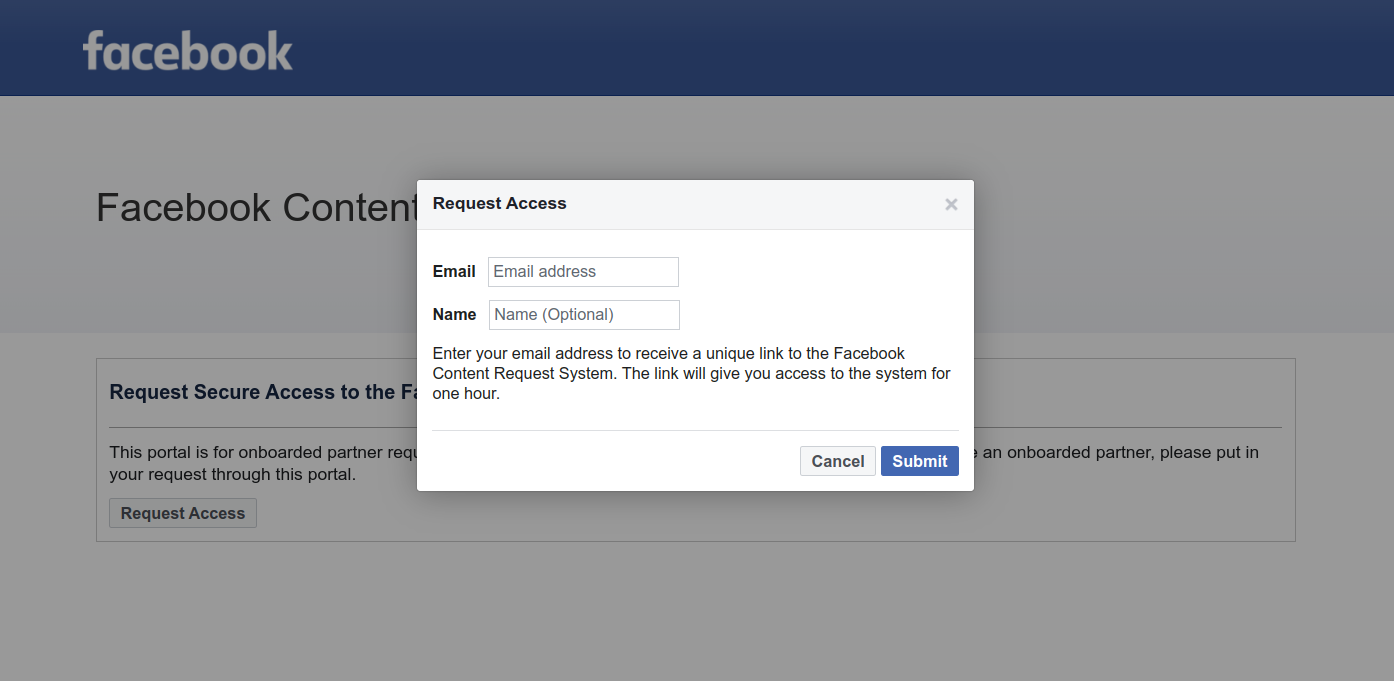This screenshot has height=681, width=1394.
Task: Click into the Name (Optional) field
Action: coord(584,315)
